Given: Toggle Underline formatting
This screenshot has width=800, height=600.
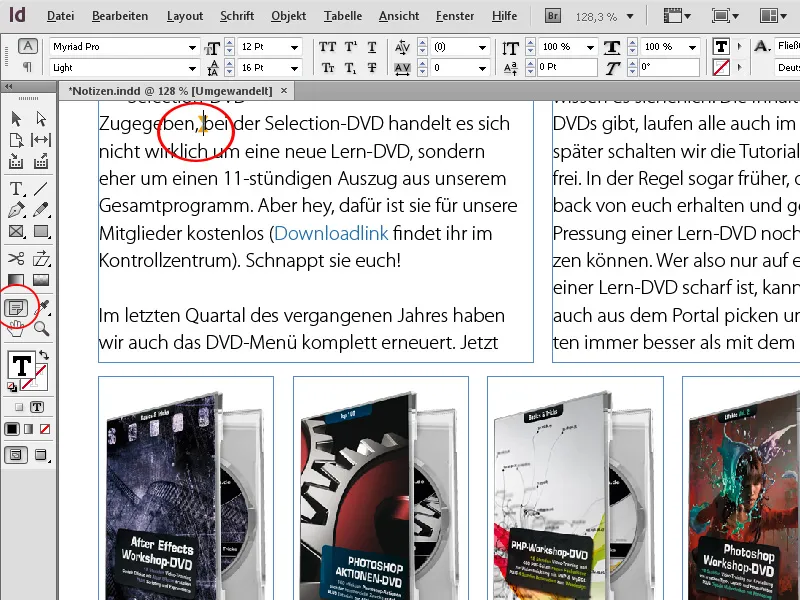Looking at the screenshot, I should pos(372,47).
